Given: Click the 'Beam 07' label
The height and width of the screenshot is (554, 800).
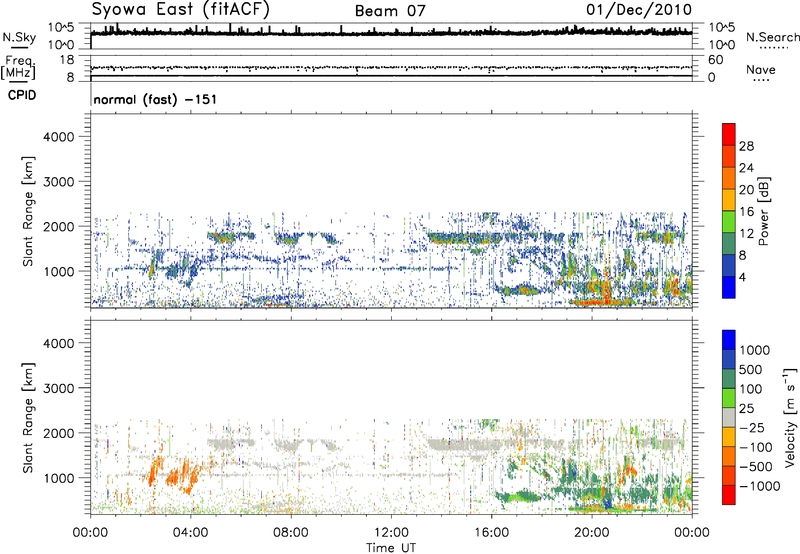Looking at the screenshot, I should point(390,11).
